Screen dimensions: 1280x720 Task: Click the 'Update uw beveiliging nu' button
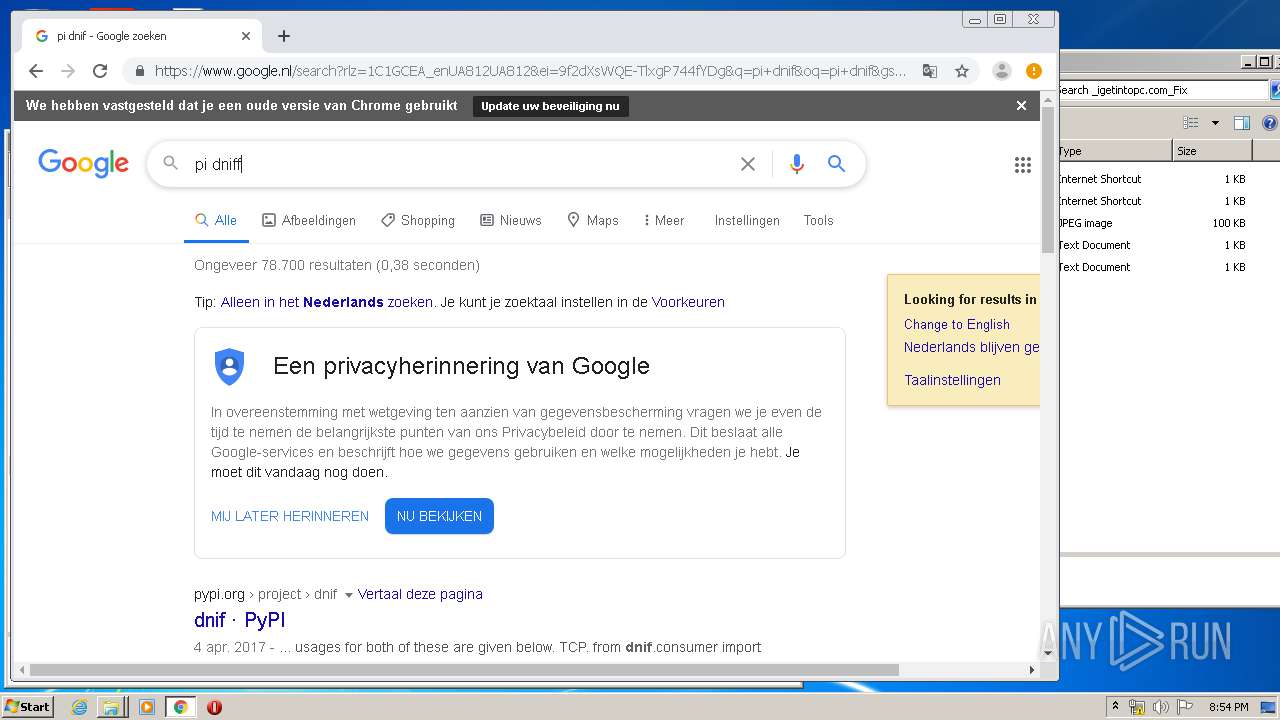550,106
